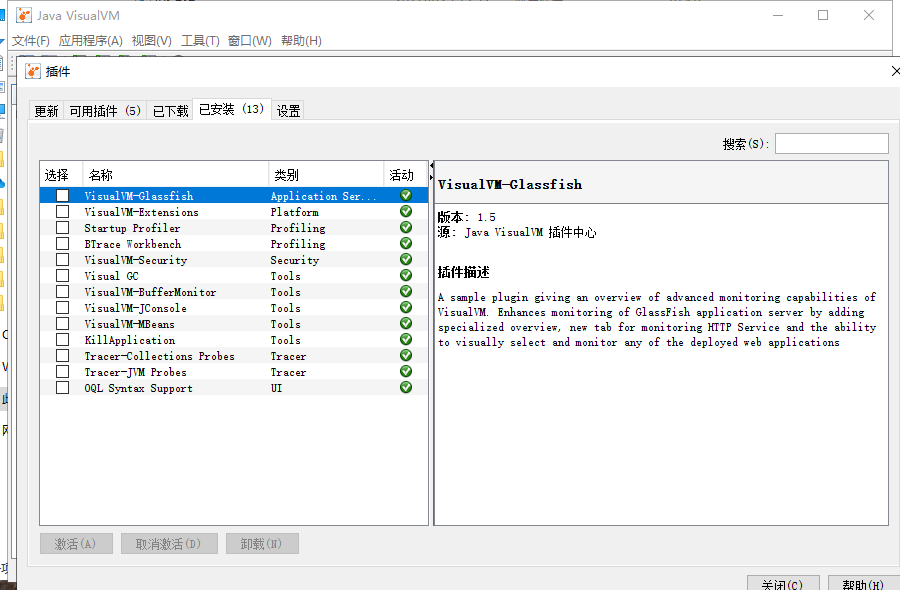
Task: Focus the 搜索(S) search field
Action: point(832,143)
